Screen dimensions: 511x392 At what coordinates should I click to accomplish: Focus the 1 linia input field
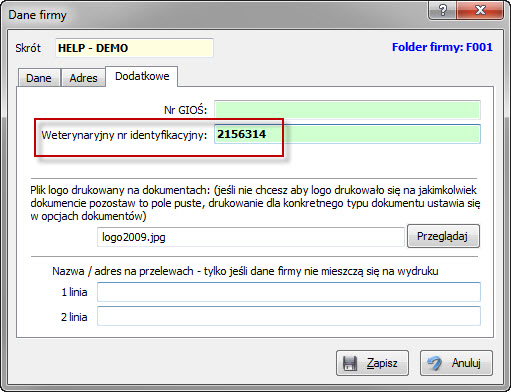[289, 292]
